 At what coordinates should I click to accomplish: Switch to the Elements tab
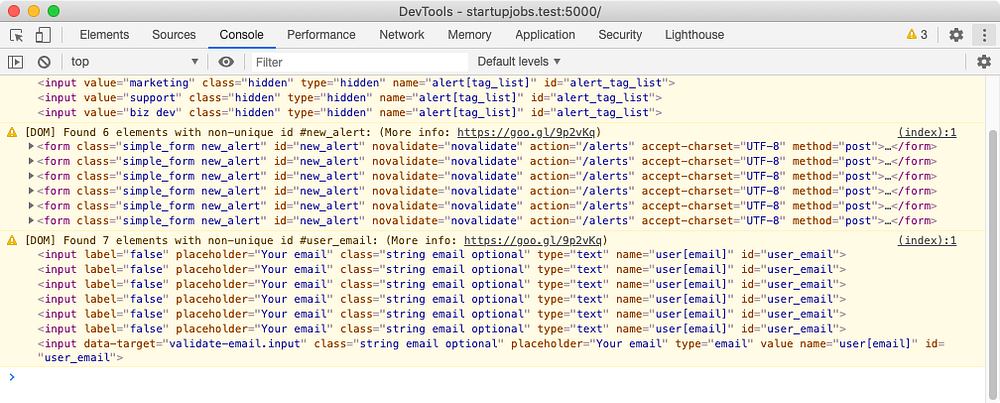click(x=104, y=35)
